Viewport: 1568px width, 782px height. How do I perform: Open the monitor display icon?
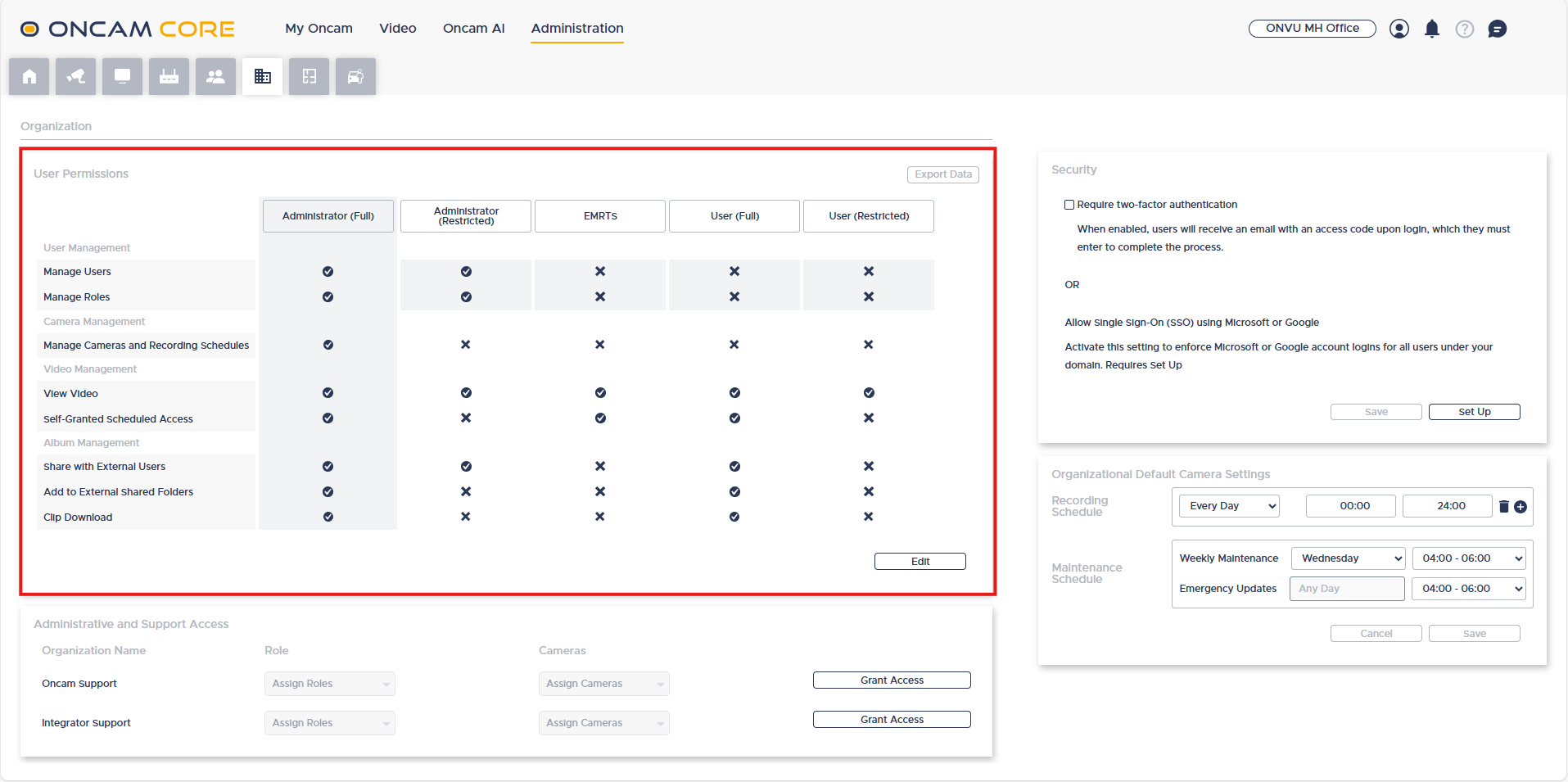click(x=123, y=77)
